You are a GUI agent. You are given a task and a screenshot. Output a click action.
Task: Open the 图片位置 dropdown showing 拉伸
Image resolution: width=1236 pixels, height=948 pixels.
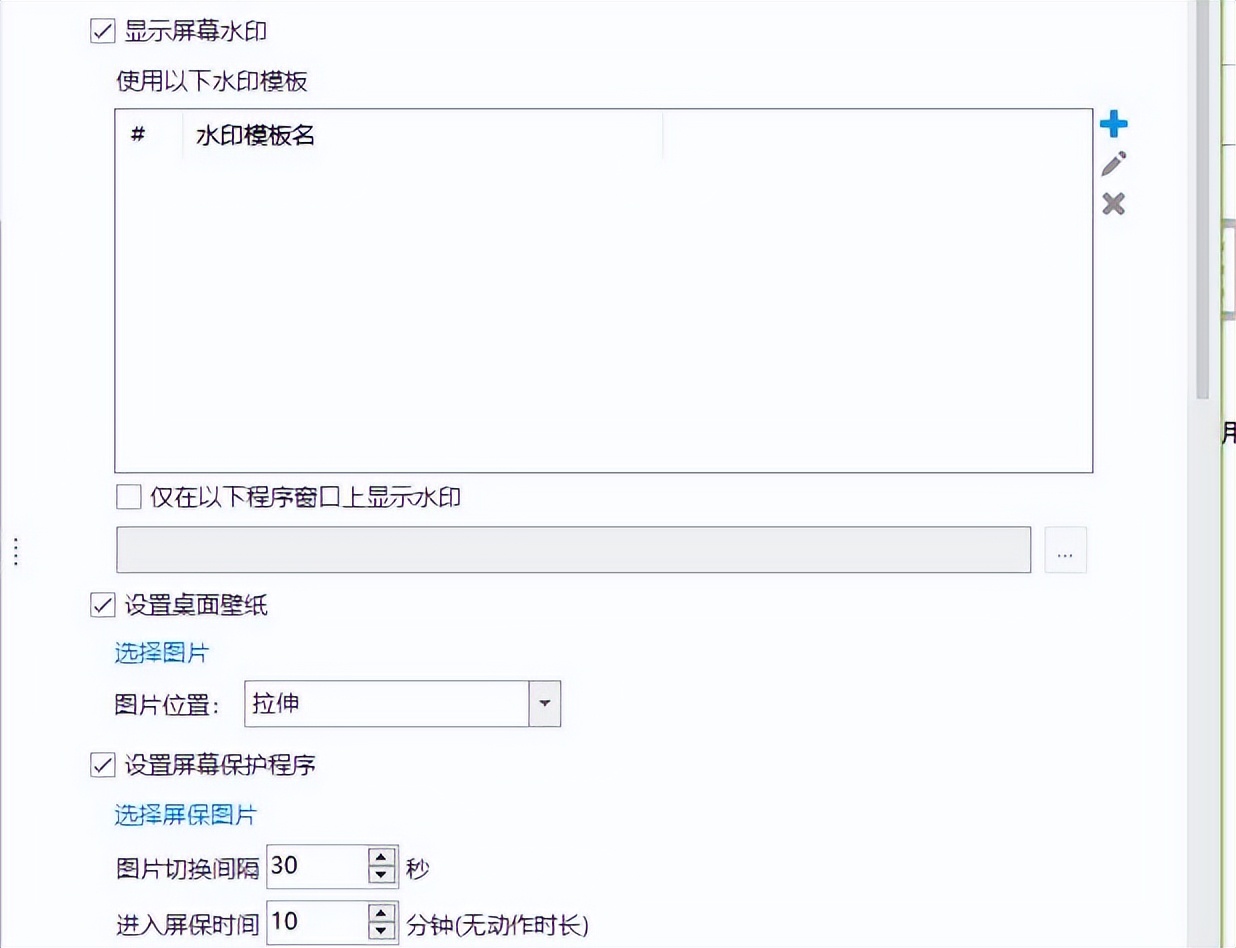point(543,703)
